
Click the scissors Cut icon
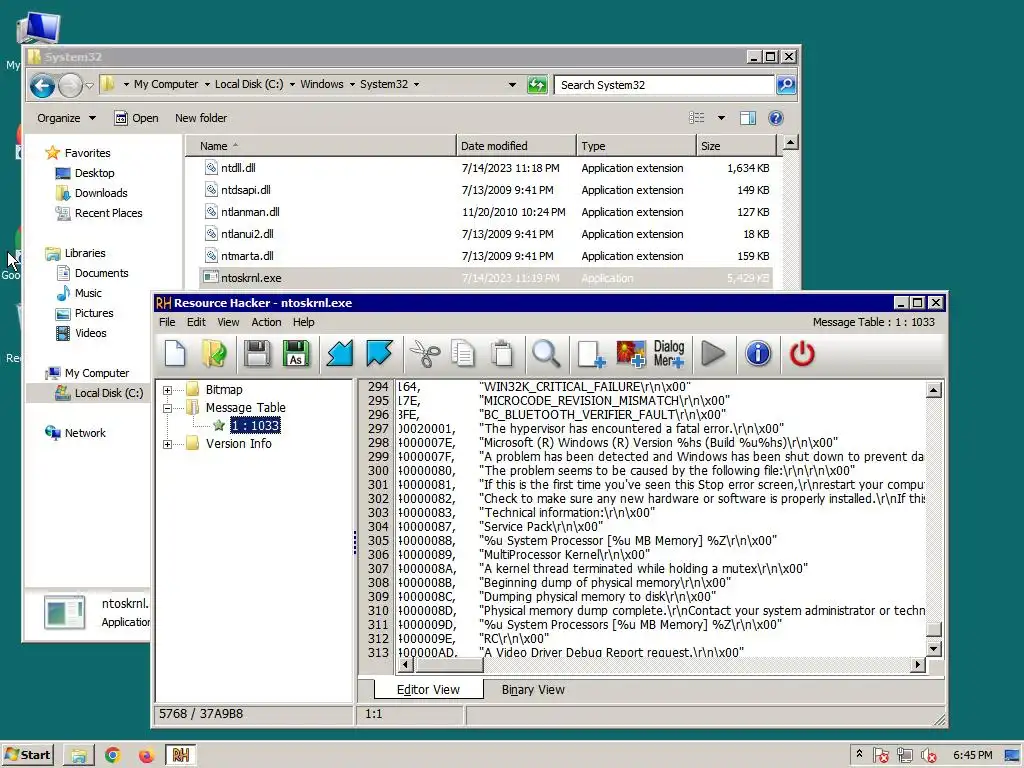click(x=424, y=354)
